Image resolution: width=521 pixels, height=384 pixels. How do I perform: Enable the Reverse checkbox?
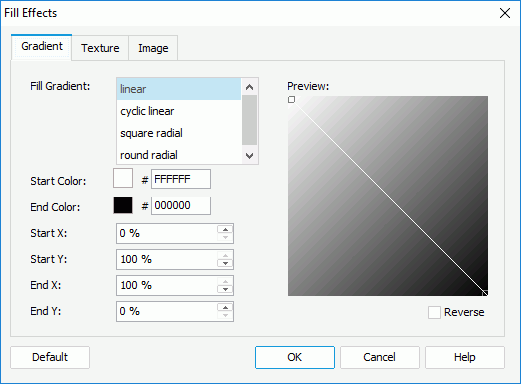[434, 312]
